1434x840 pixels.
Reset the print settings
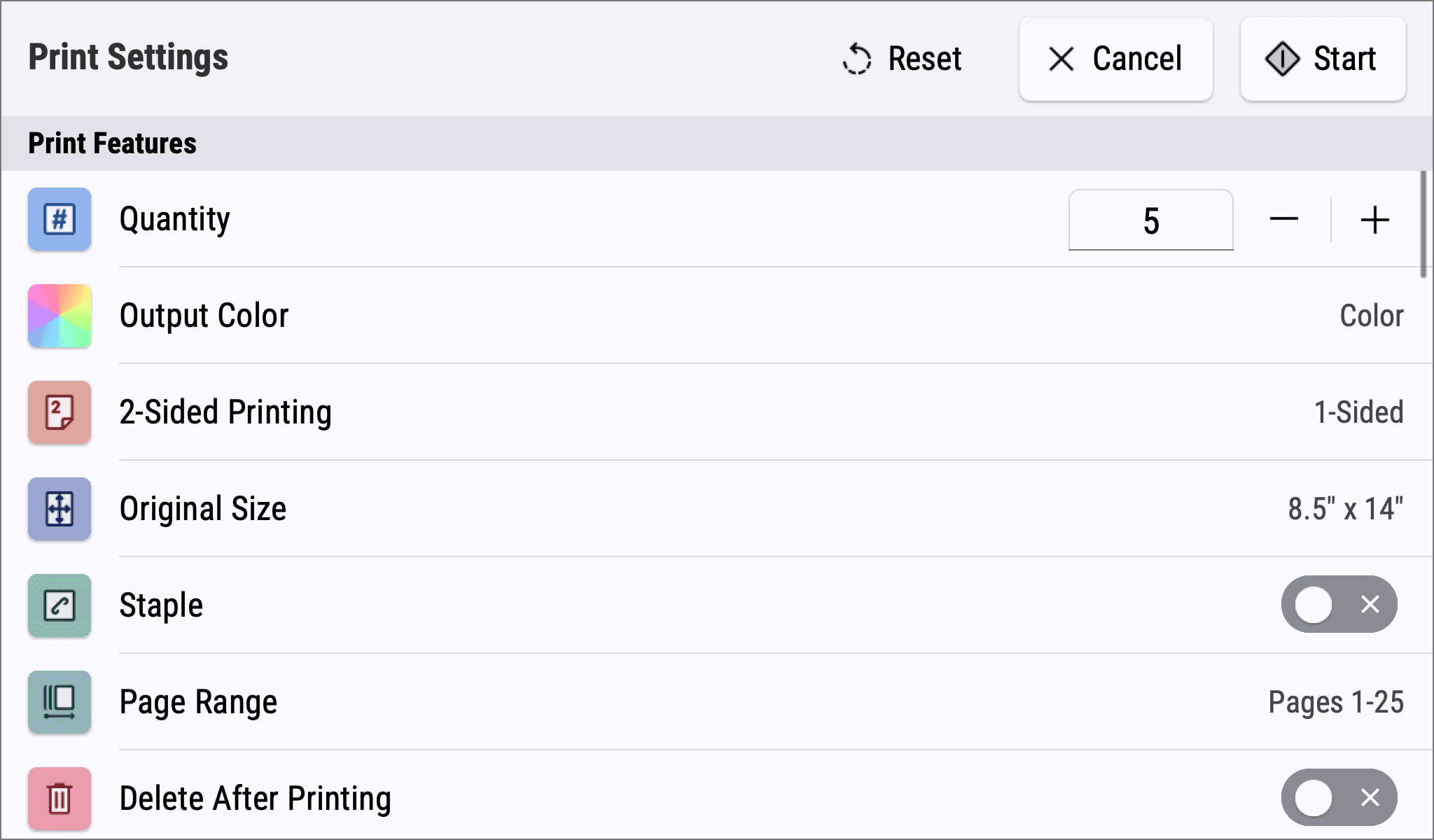click(903, 59)
